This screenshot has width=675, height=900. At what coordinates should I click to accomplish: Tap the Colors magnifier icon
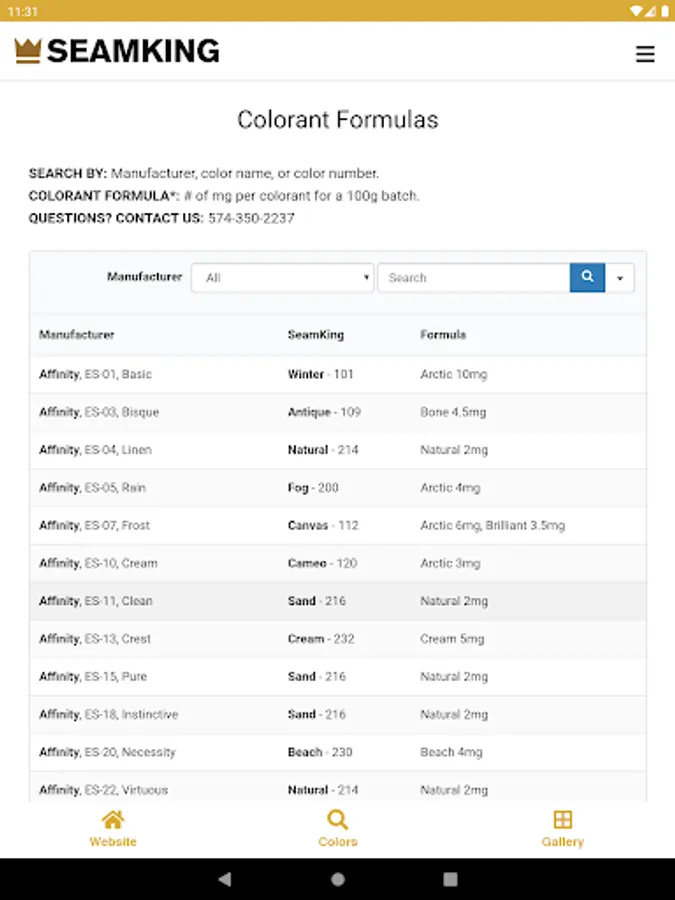pos(338,821)
